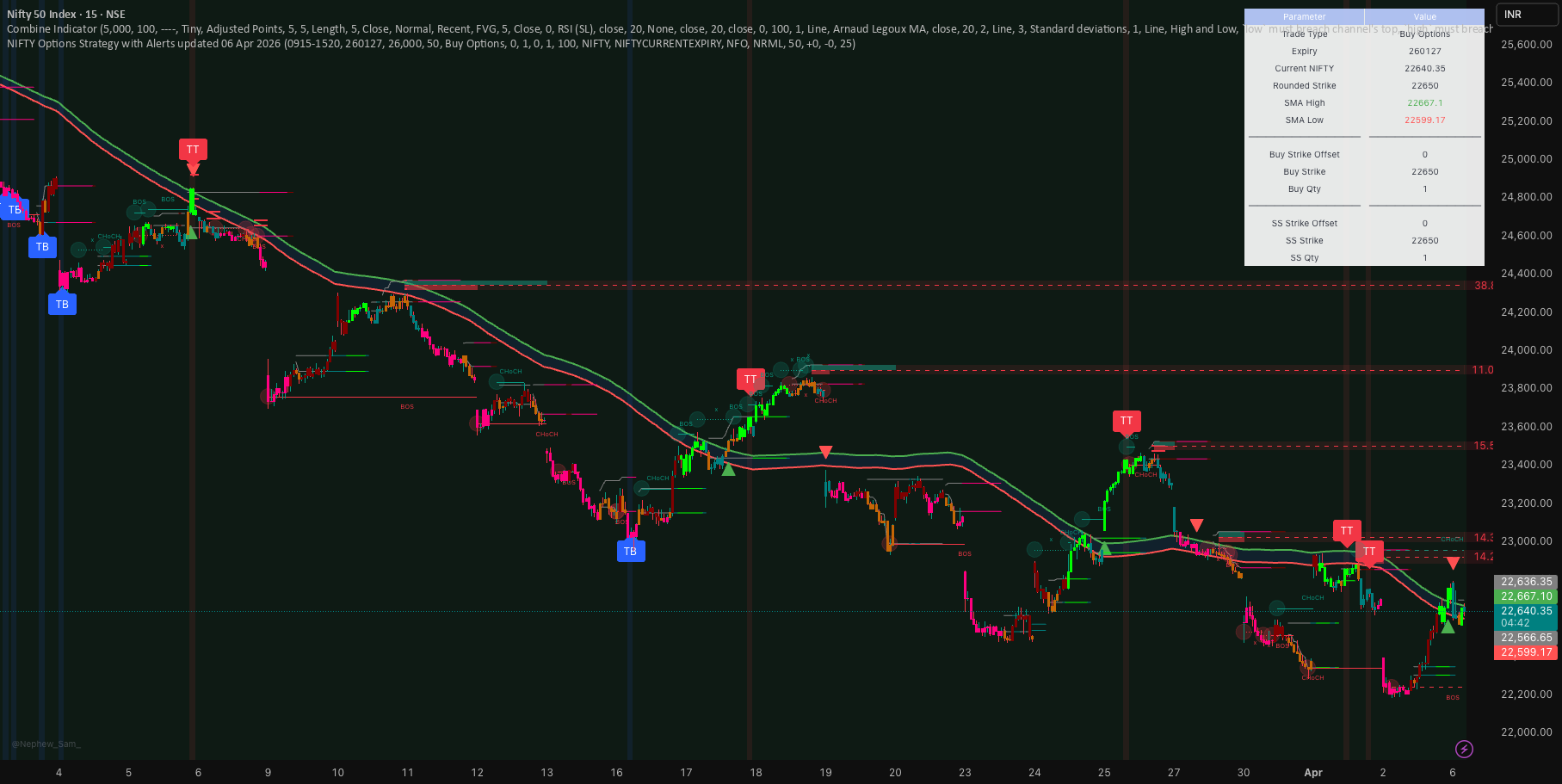Click the blue TB label in top-left area
1562x784 pixels.
coord(14,209)
